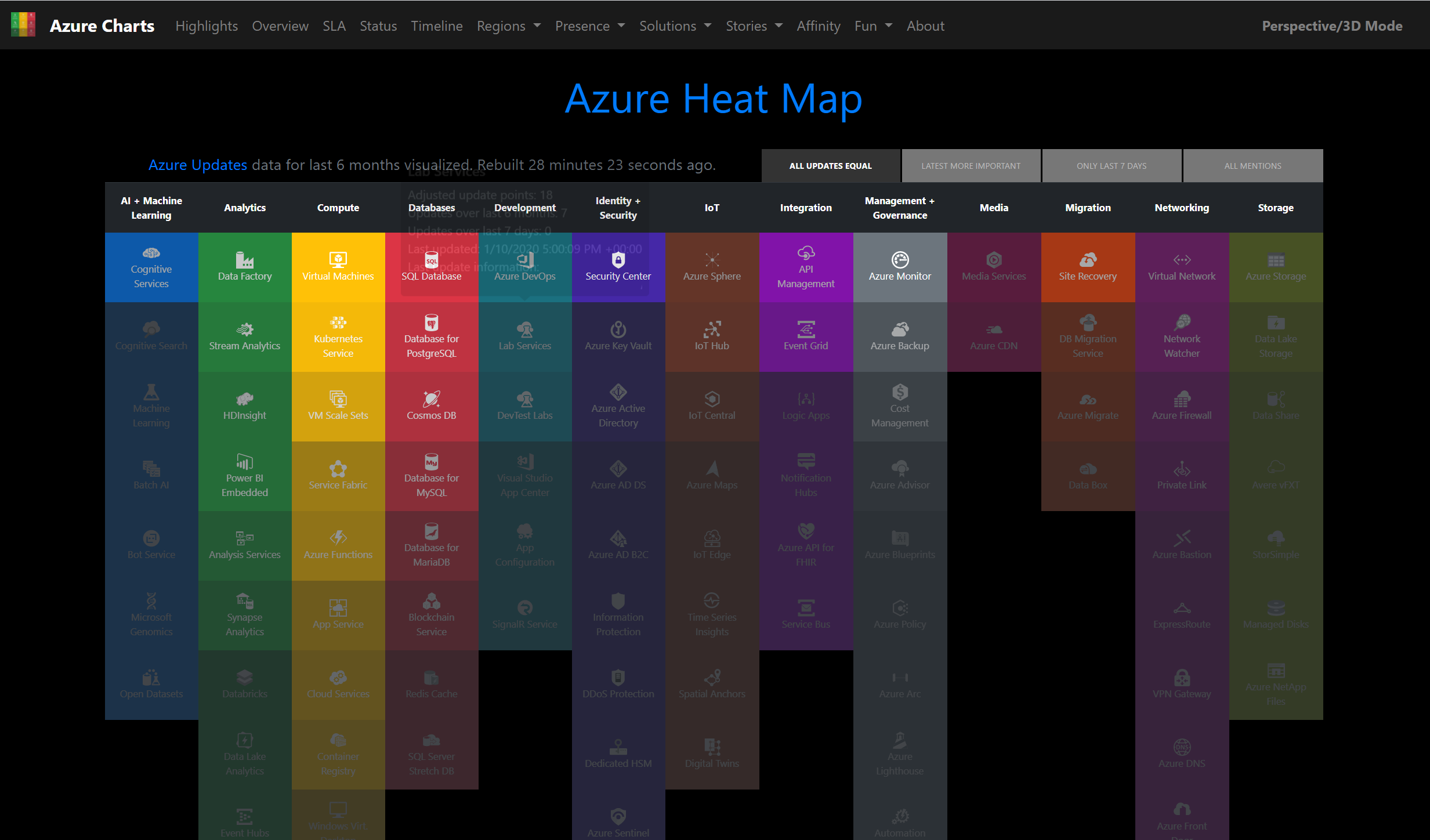Click the Security Center shield icon
1430x840 pixels.
[x=618, y=259]
